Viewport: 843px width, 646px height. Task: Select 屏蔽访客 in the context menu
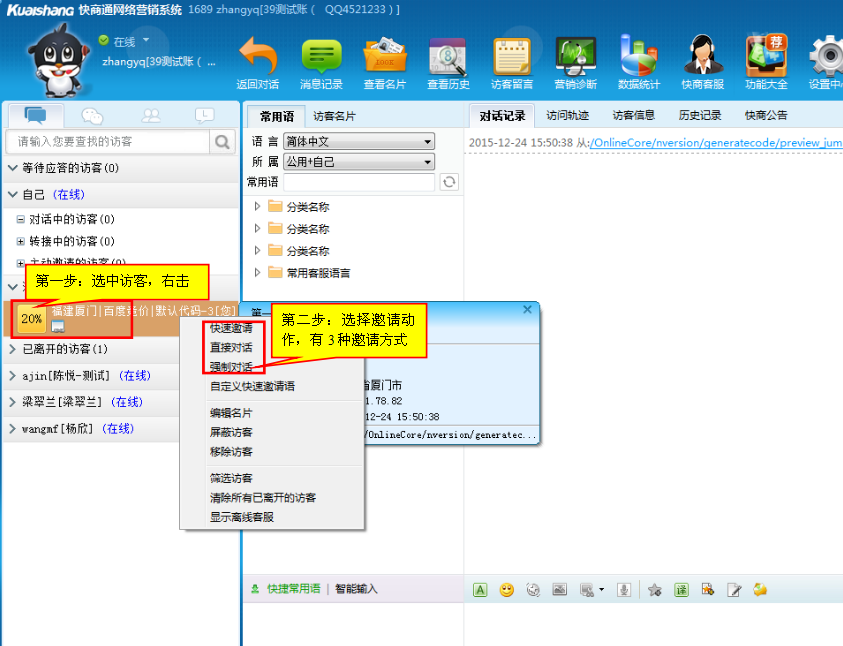click(231, 432)
